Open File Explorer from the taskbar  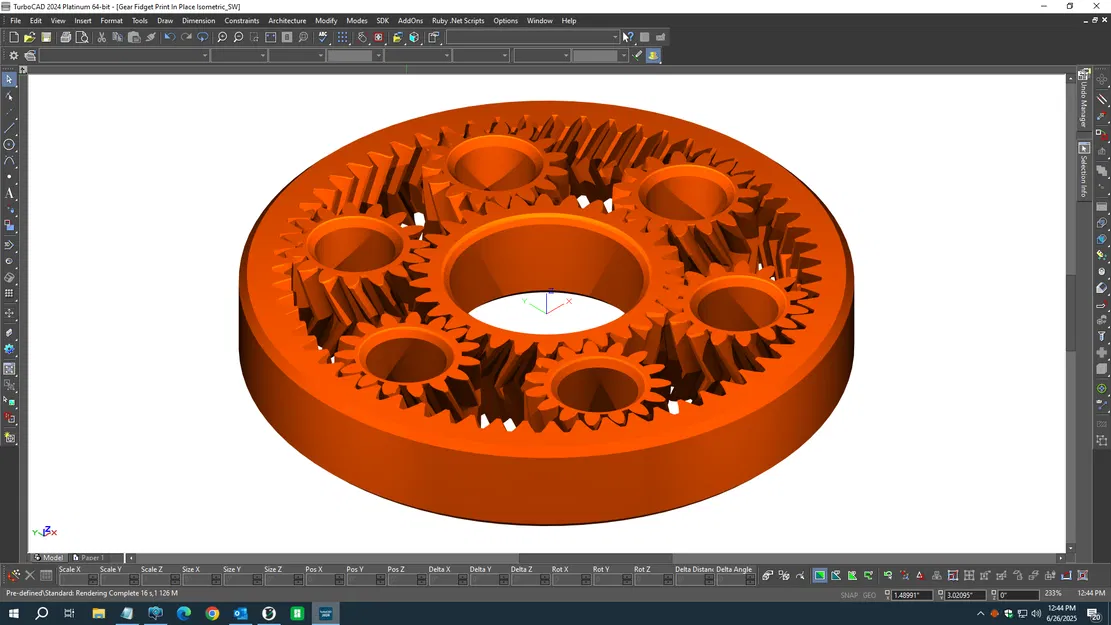point(98,613)
